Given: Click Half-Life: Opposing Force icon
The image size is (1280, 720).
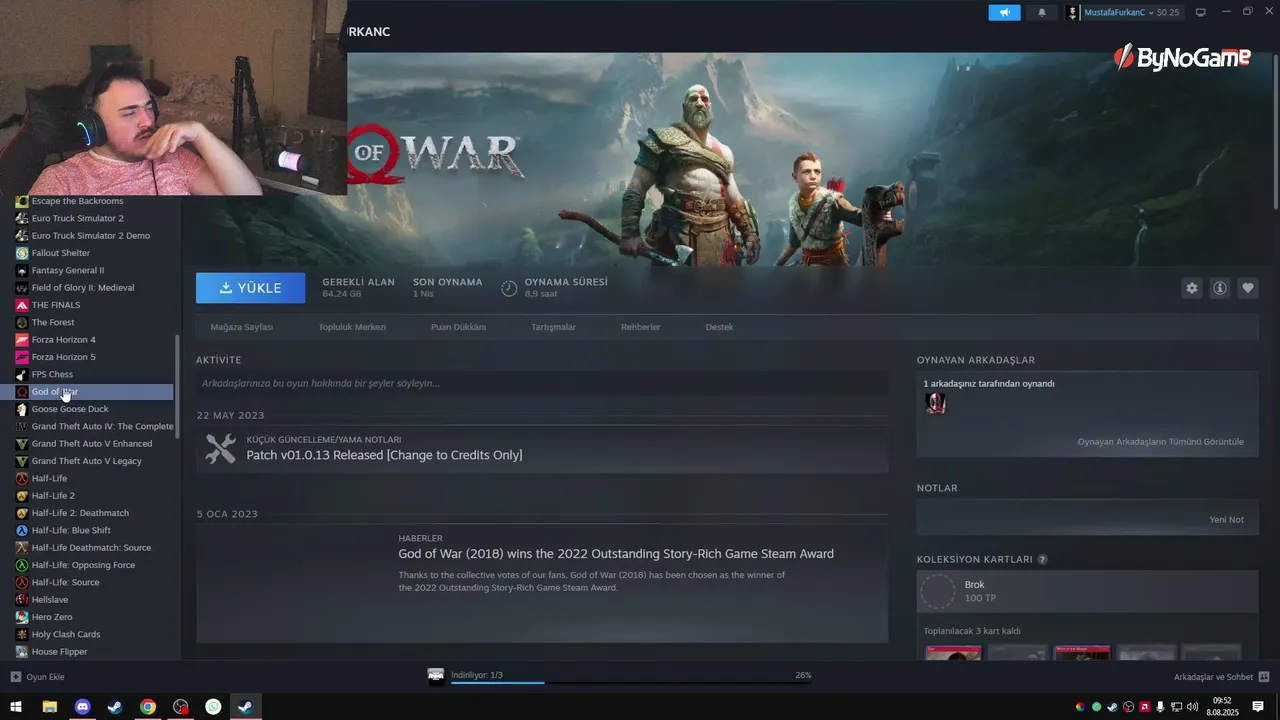Looking at the screenshot, I should (22, 565).
